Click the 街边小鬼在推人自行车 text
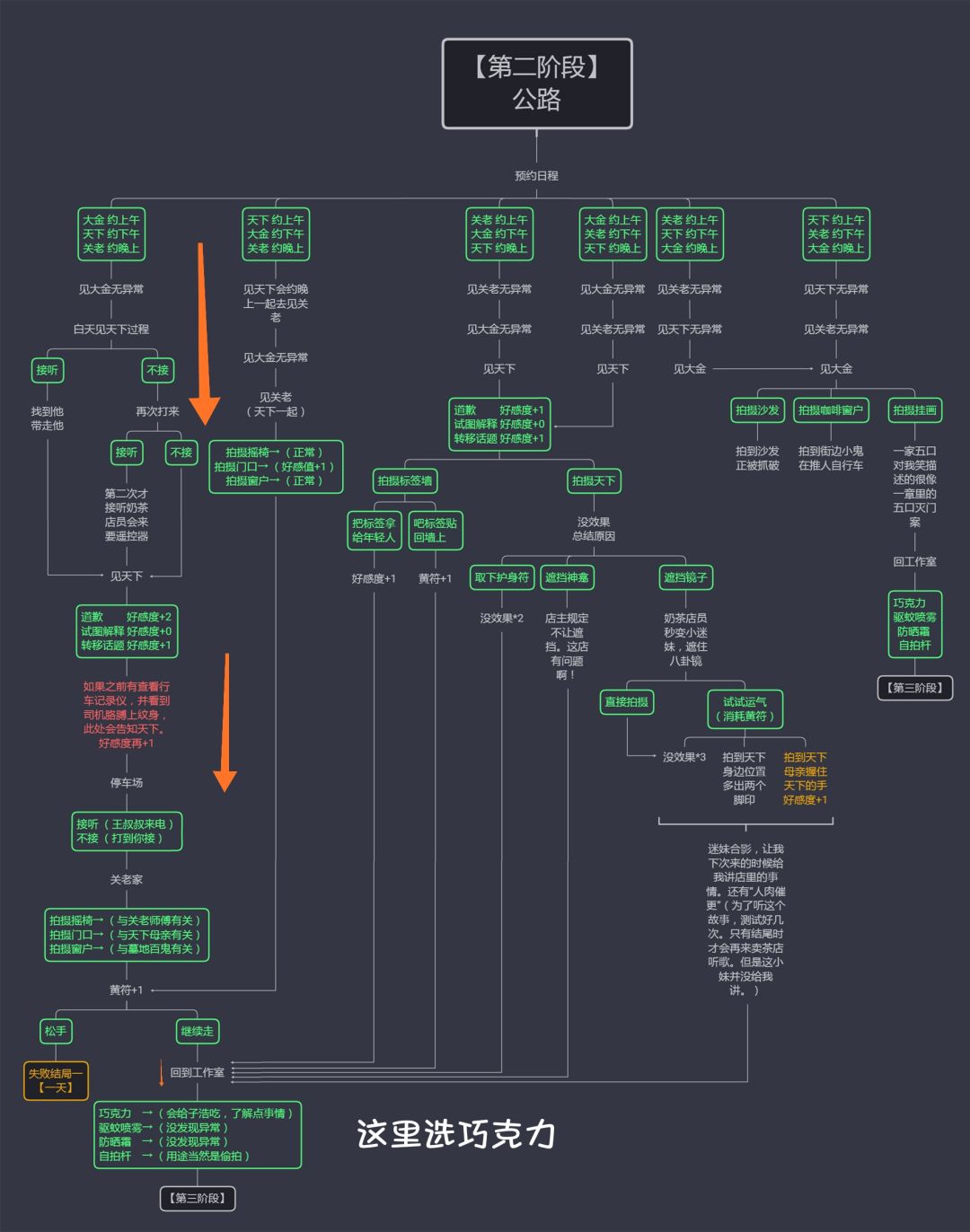The width and height of the screenshot is (970, 1232). 831,459
